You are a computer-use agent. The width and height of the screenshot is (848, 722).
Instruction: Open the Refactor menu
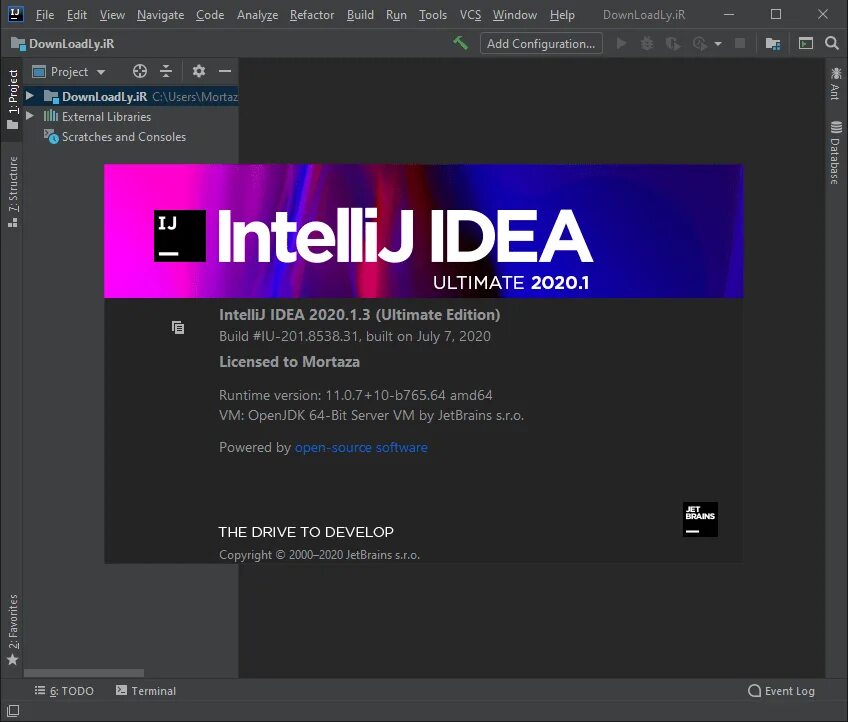click(x=312, y=15)
